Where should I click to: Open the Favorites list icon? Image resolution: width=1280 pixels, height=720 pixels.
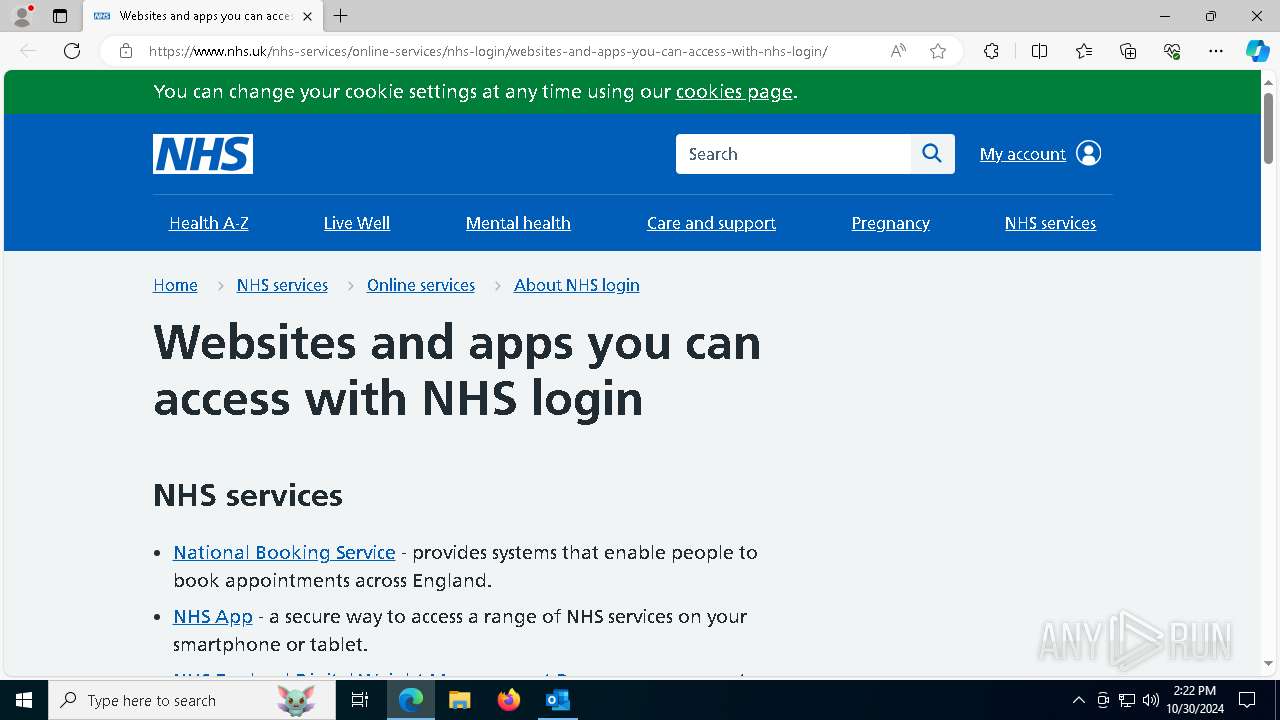(x=1084, y=51)
